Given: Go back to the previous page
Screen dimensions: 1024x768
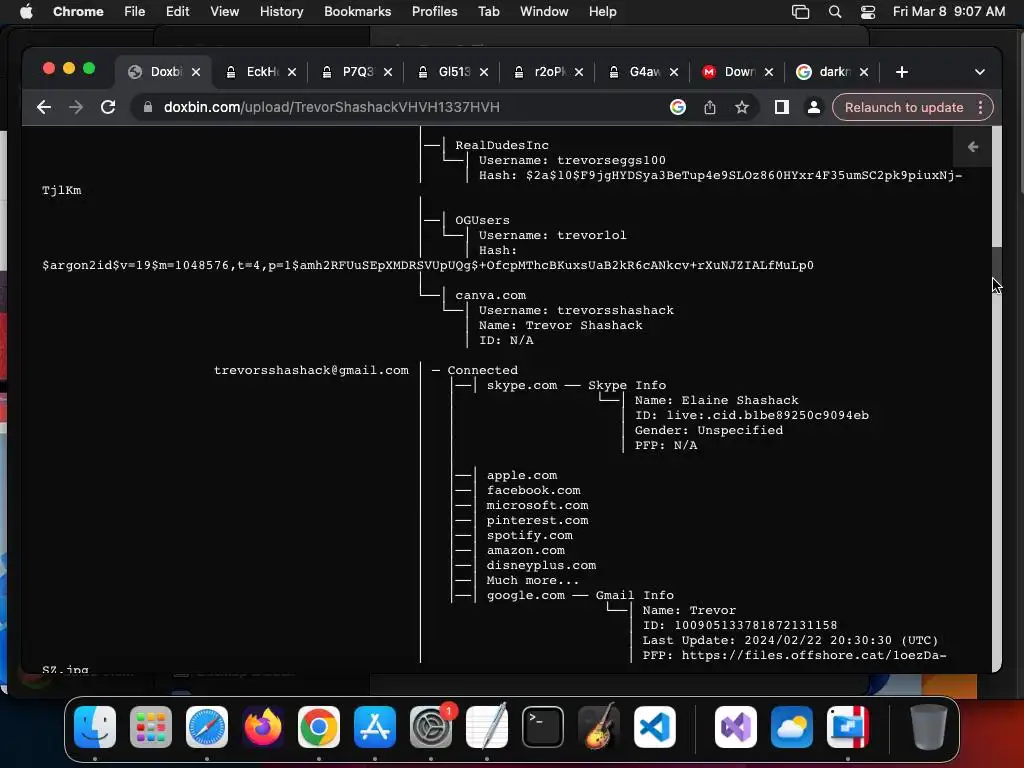Looking at the screenshot, I should tap(44, 107).
